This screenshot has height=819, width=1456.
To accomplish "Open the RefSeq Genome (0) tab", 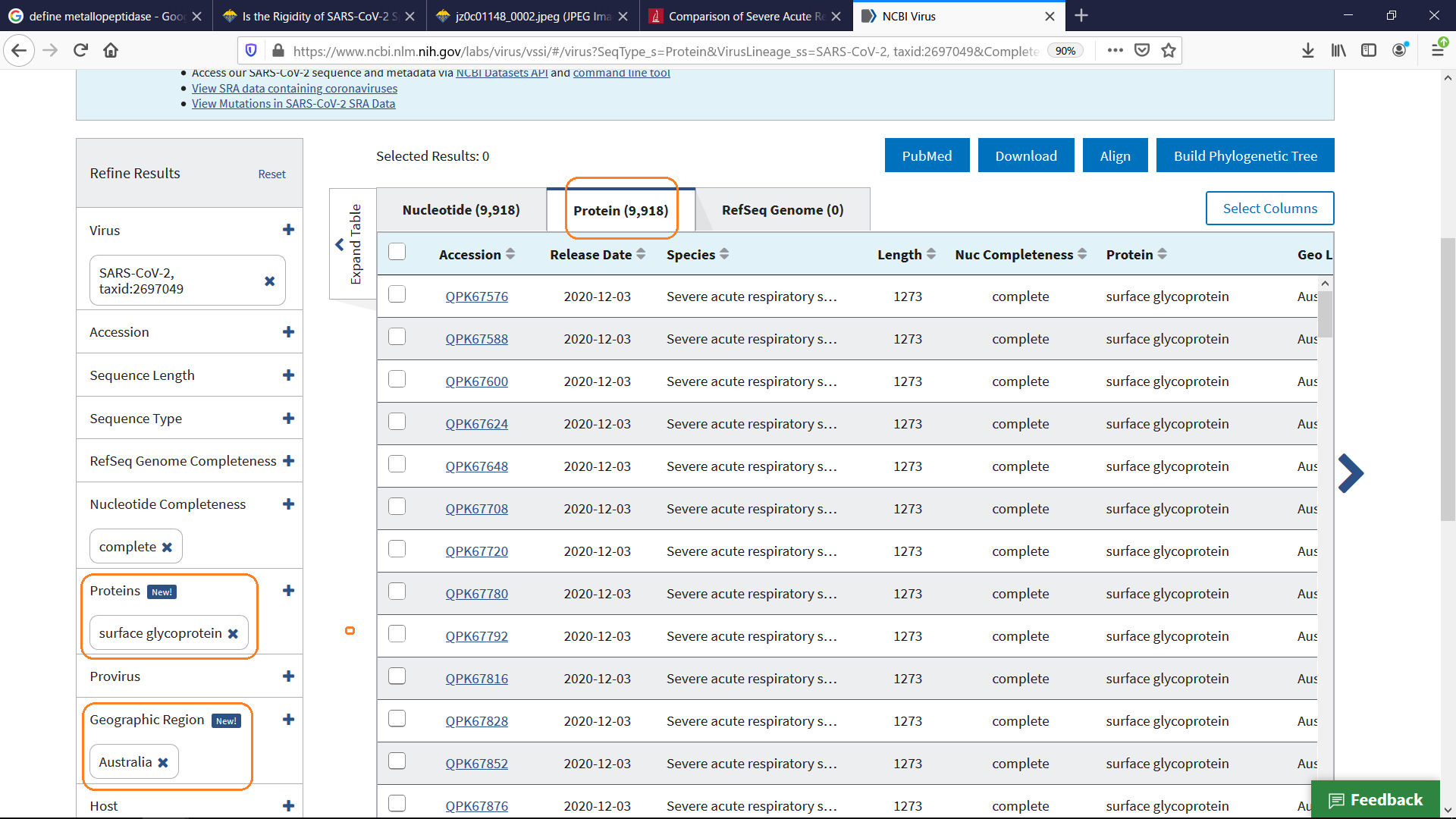I will tap(782, 210).
